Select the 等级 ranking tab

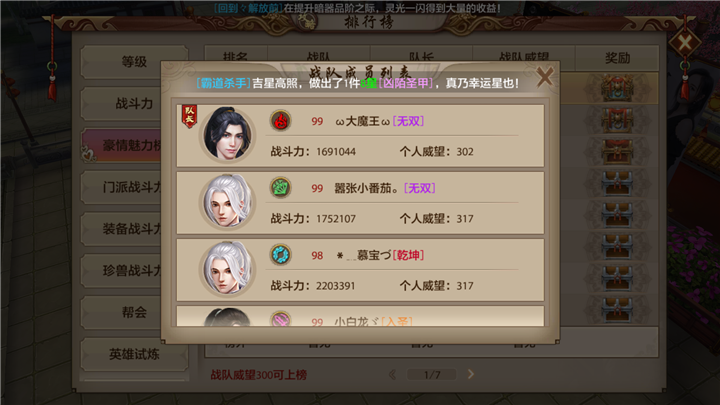click(134, 62)
